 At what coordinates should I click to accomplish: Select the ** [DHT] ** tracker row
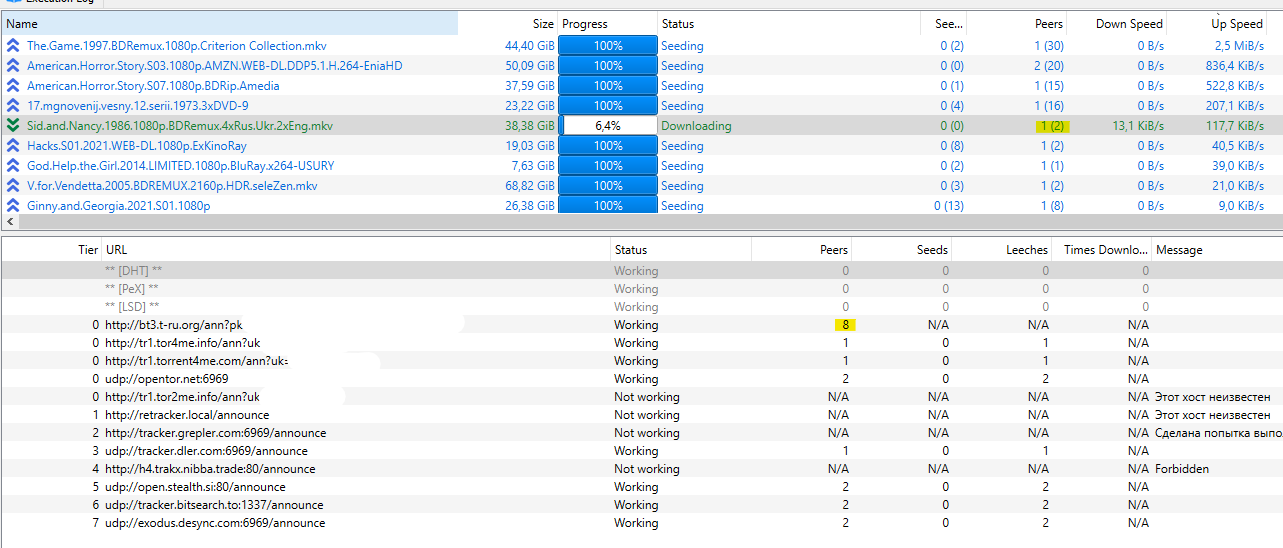point(640,271)
